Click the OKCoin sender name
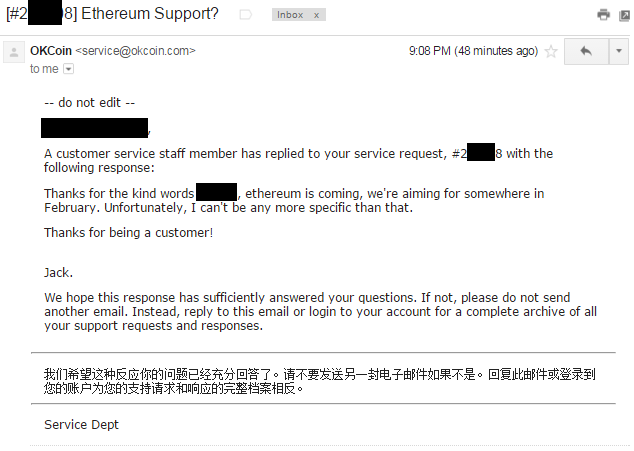This screenshot has width=634, height=451. (x=51, y=51)
